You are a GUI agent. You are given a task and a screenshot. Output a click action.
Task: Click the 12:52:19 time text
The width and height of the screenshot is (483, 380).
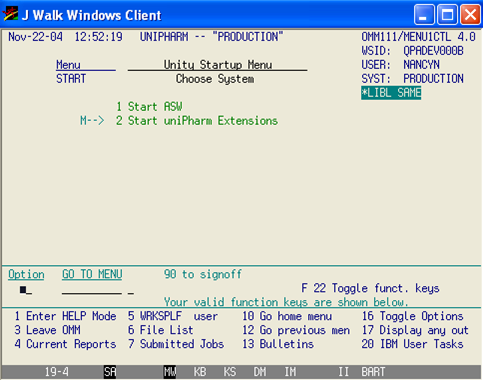[x=98, y=37]
